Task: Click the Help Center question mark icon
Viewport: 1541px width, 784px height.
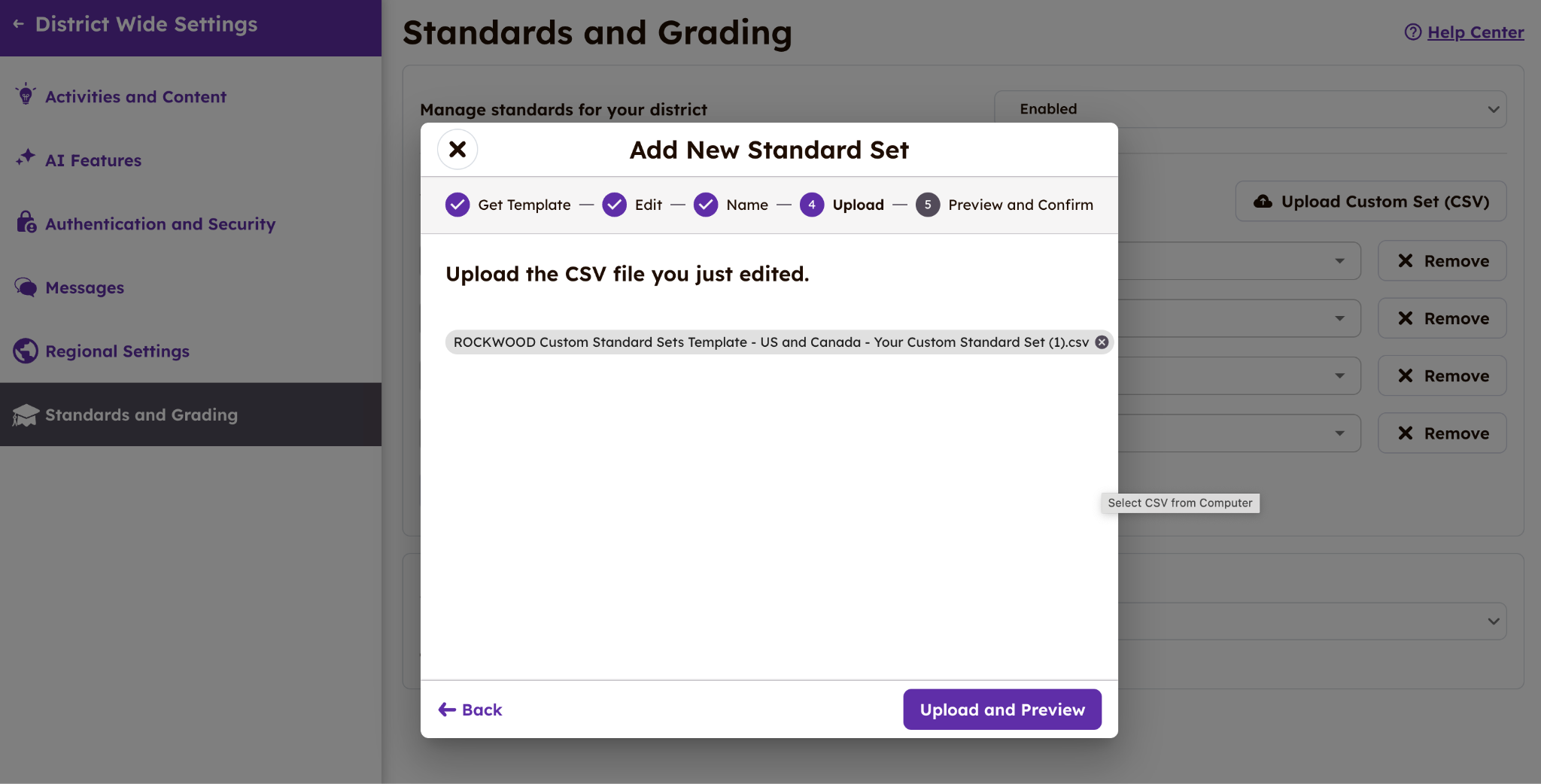Action: pos(1412,32)
